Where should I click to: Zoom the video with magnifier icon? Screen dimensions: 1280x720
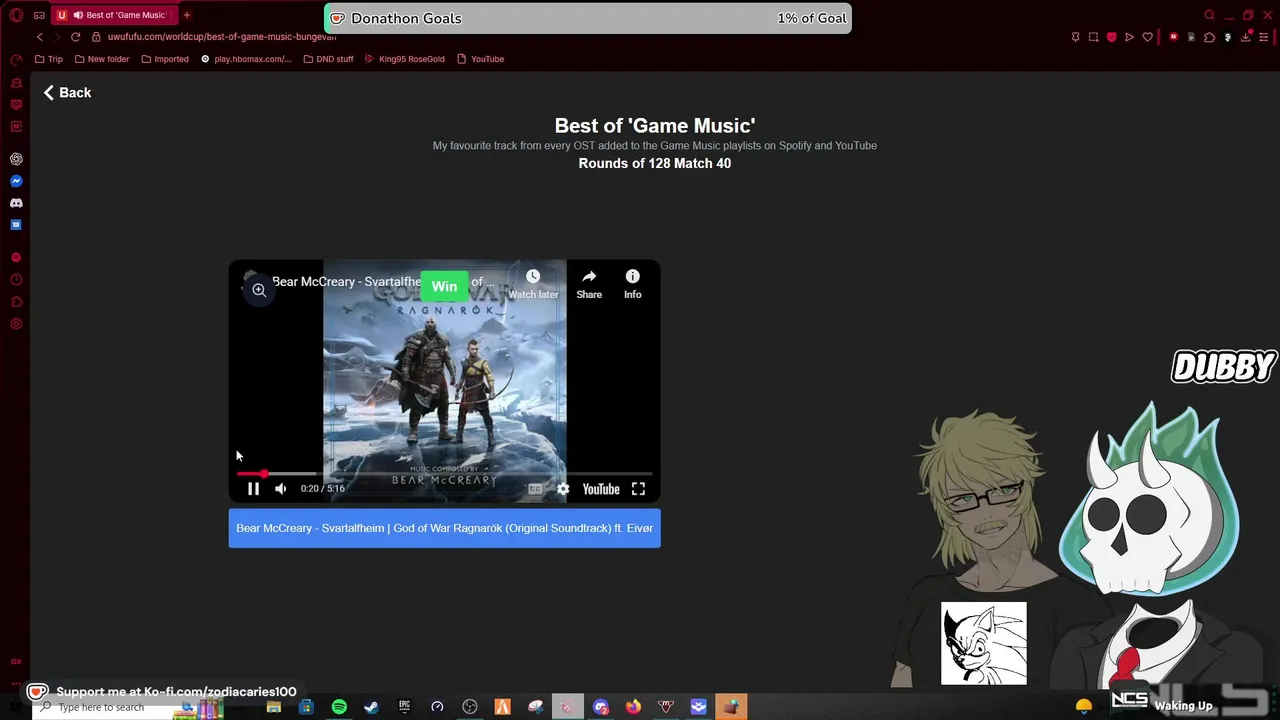pos(259,290)
